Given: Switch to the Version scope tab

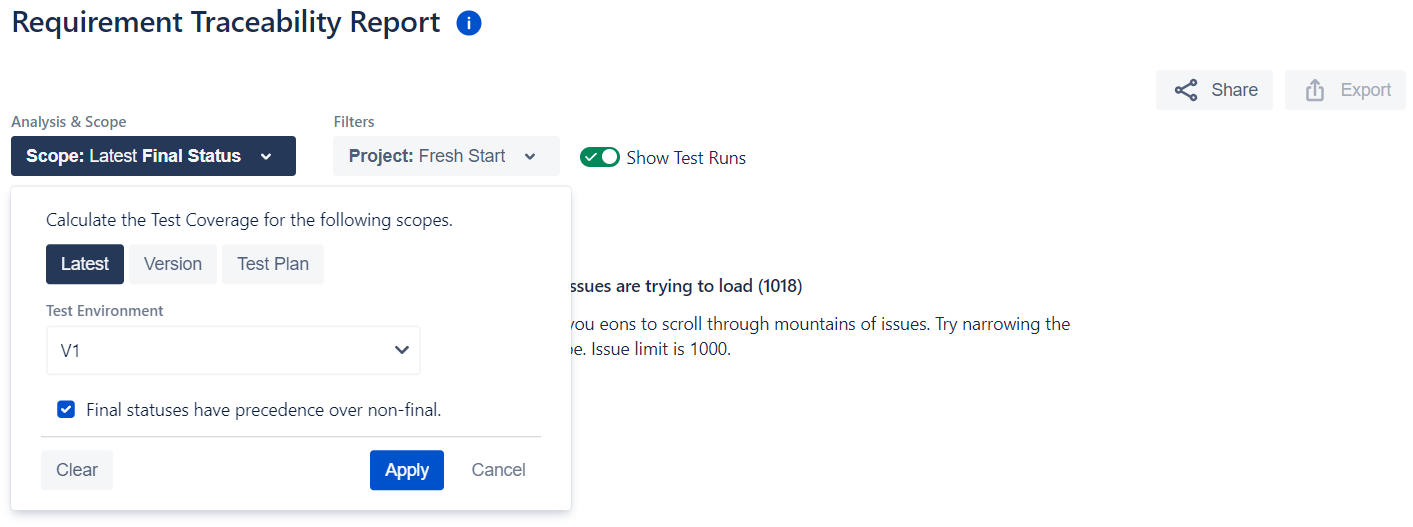Looking at the screenshot, I should coord(173,264).
